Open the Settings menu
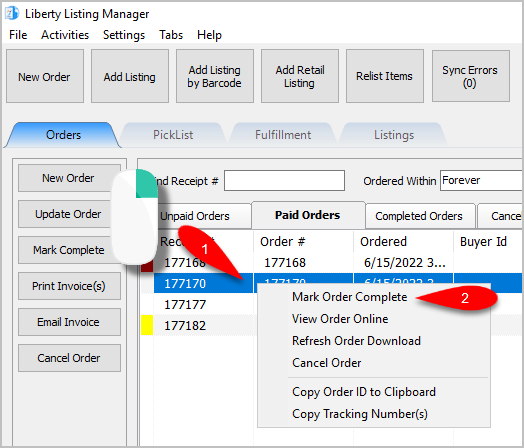This screenshot has width=524, height=448. click(124, 35)
